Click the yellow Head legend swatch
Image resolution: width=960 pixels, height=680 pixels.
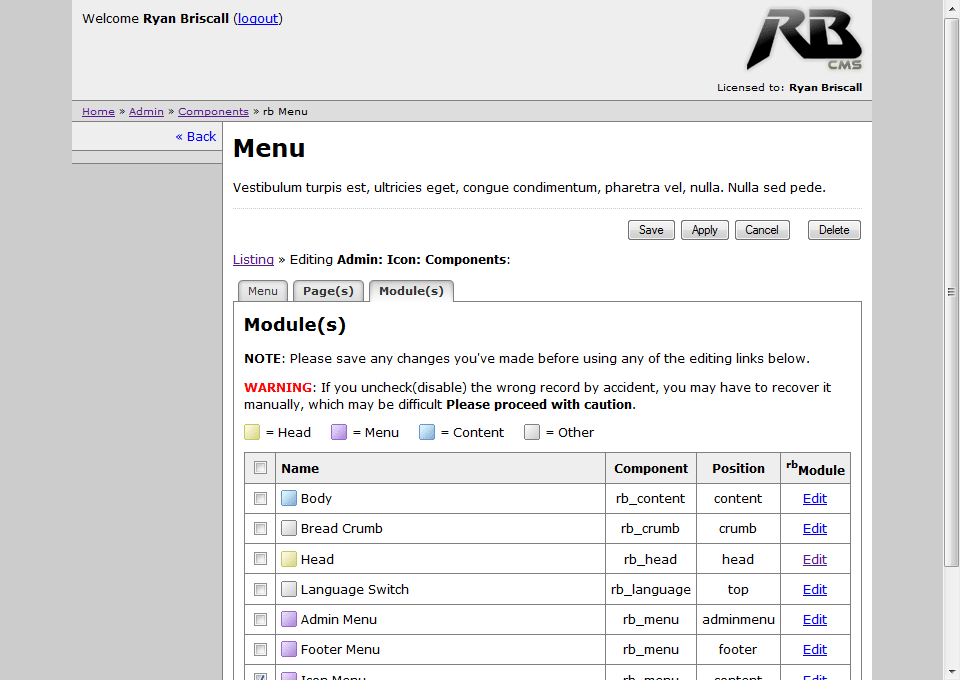[252, 432]
